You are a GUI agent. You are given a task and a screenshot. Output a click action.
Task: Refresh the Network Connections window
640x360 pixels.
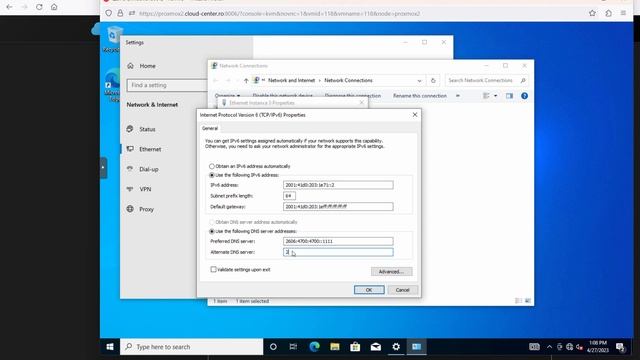[433, 80]
